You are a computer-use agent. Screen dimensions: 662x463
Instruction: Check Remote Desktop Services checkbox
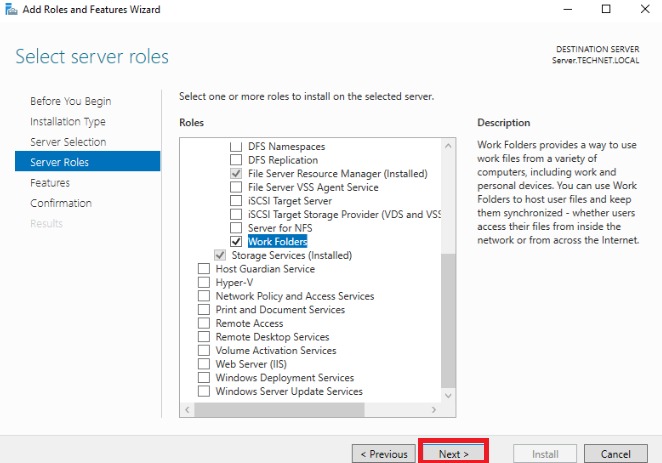(204, 337)
